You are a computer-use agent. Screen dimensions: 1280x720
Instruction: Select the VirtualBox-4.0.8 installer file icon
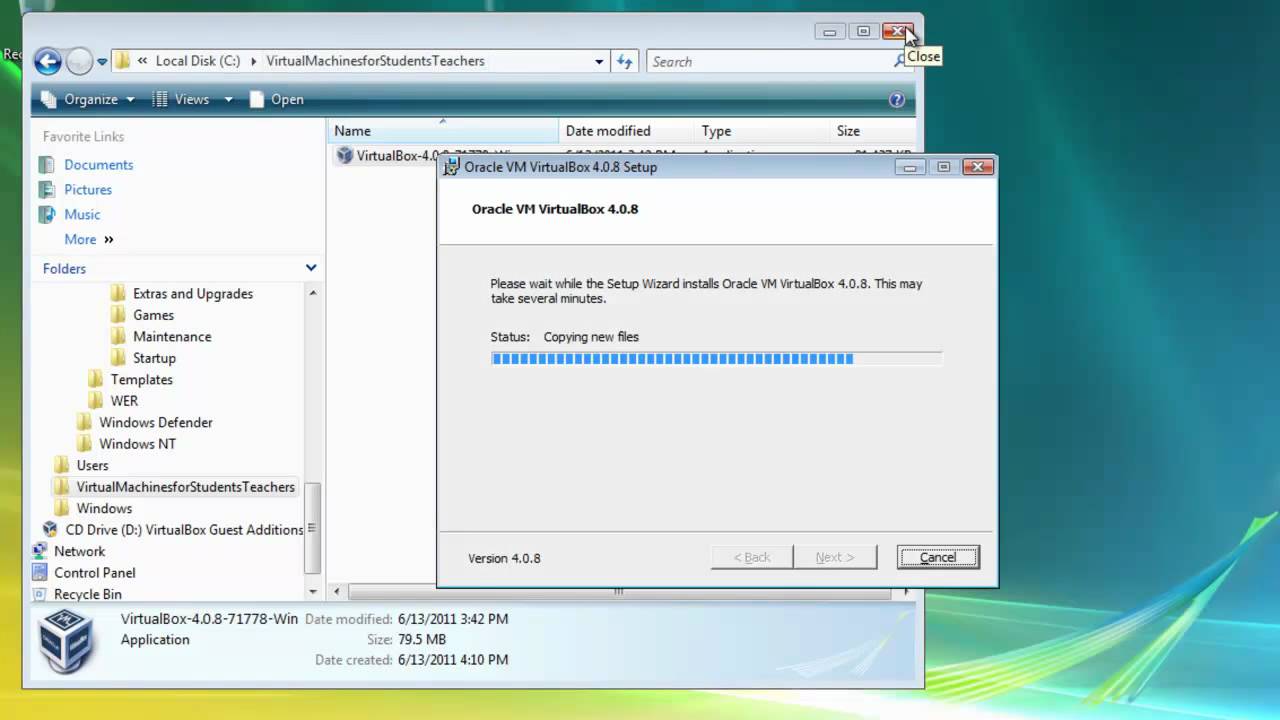345,155
